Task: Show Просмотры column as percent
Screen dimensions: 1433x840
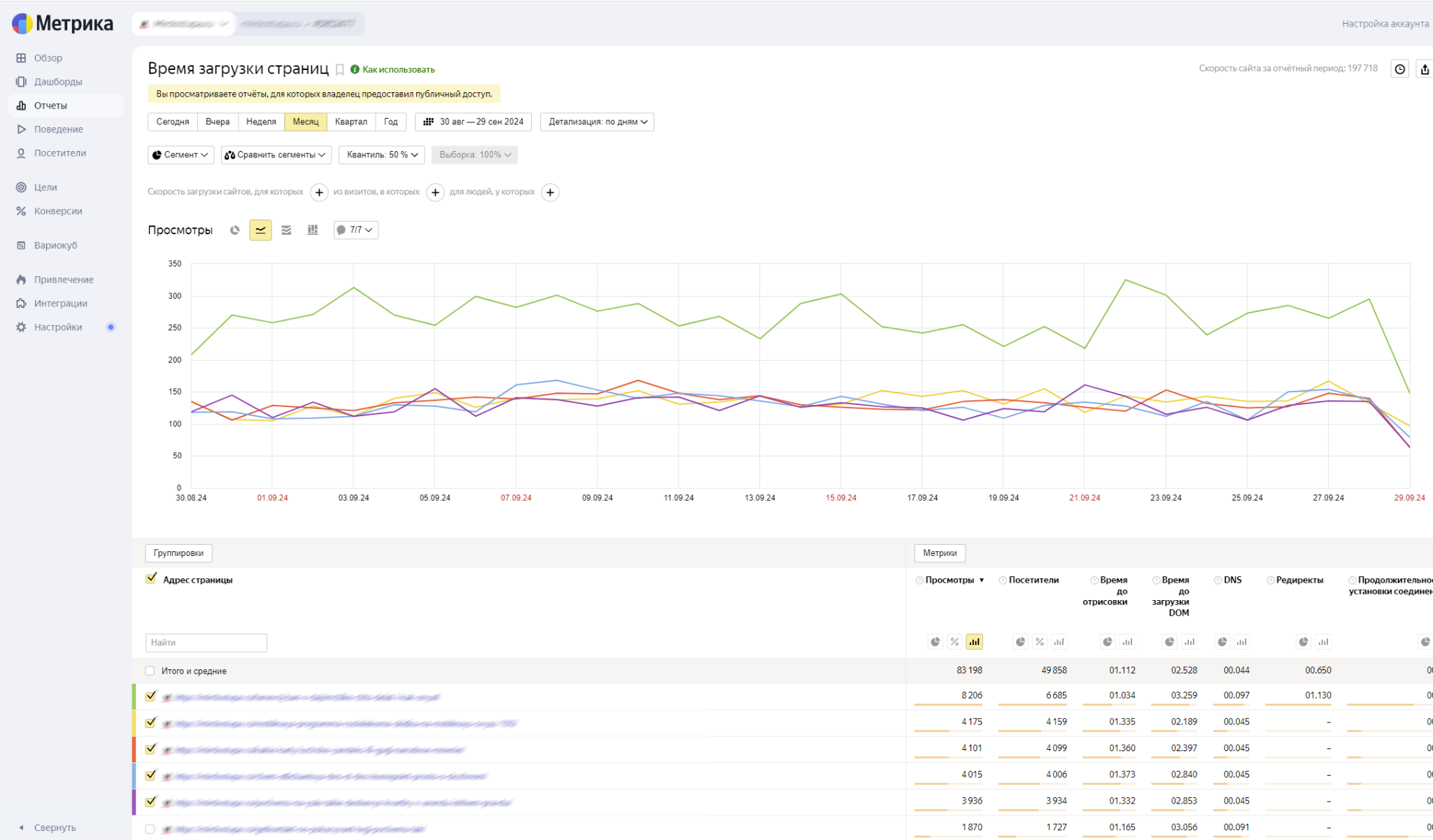Action: pos(954,641)
